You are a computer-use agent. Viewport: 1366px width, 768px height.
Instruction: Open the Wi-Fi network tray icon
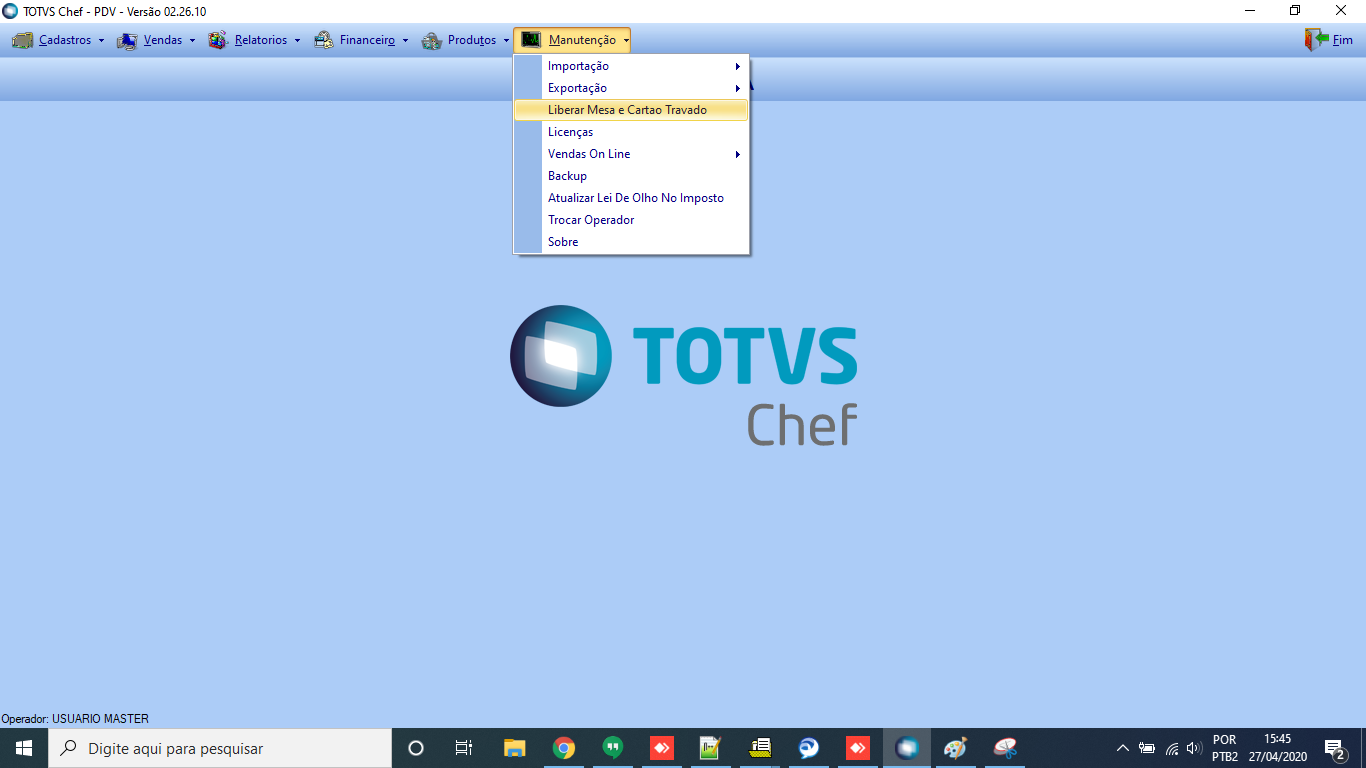(1172, 748)
